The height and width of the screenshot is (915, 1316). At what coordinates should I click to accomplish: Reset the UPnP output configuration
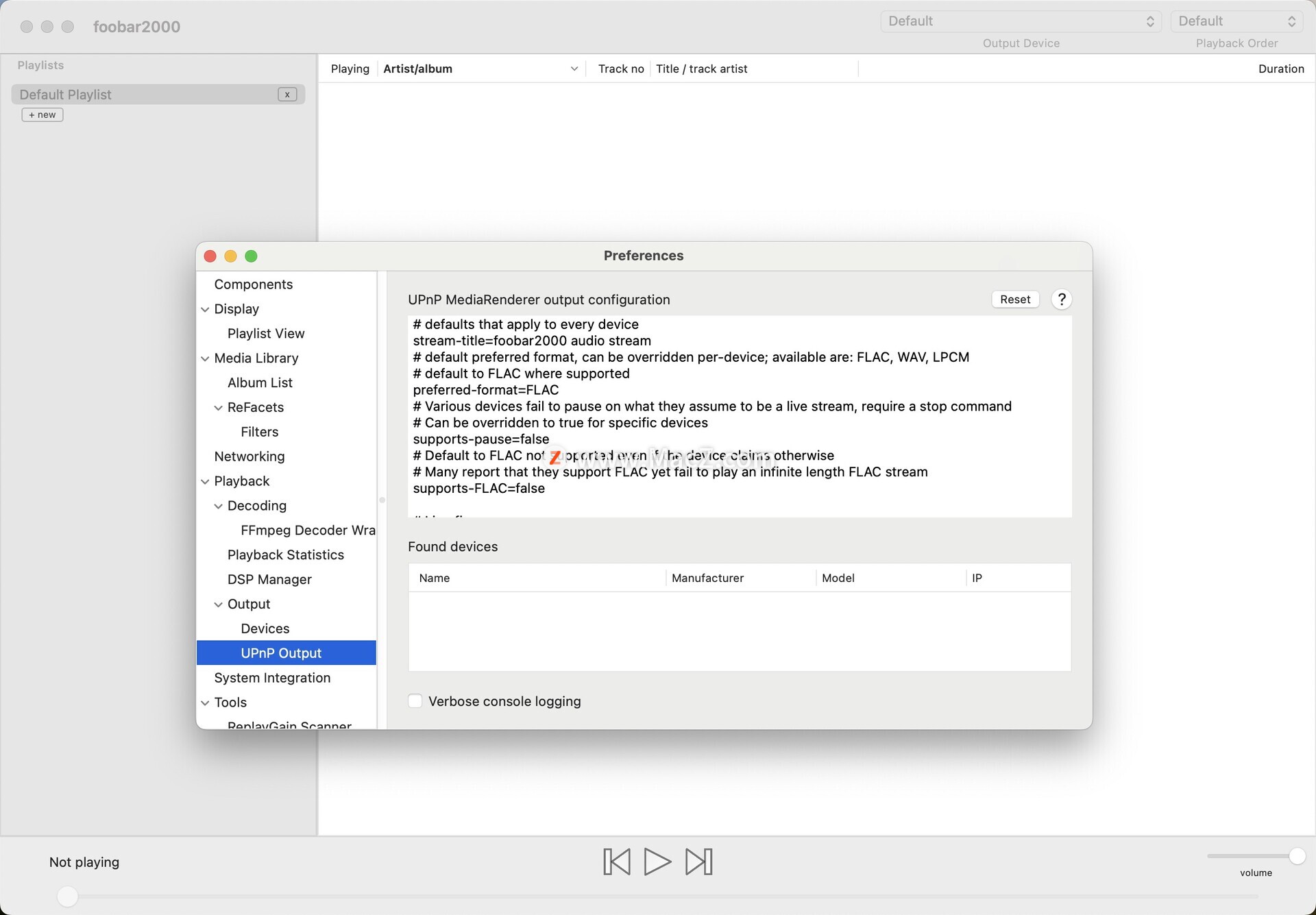1015,300
